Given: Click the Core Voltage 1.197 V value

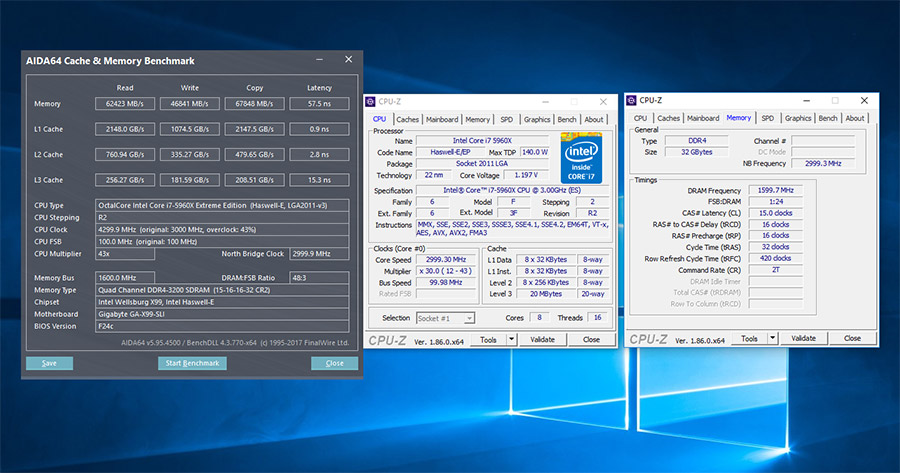Looking at the screenshot, I should pos(526,175).
